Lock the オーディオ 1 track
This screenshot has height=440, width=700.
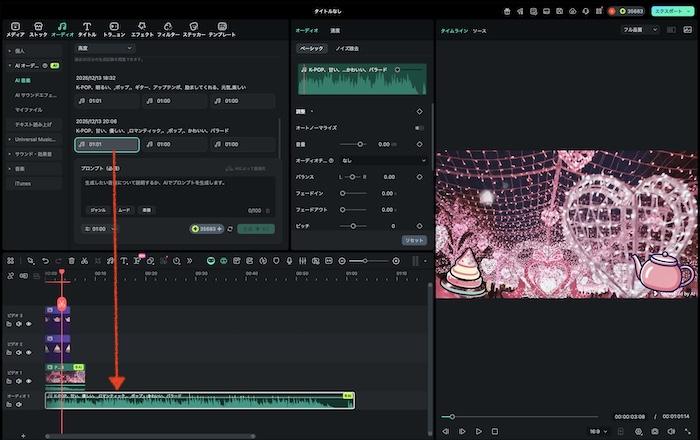click(x=9, y=404)
